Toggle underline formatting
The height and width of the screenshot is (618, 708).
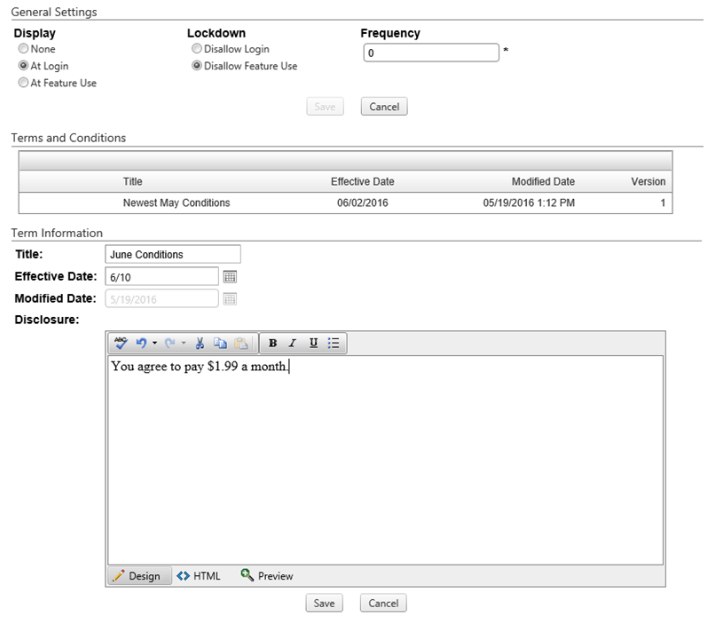[313, 343]
